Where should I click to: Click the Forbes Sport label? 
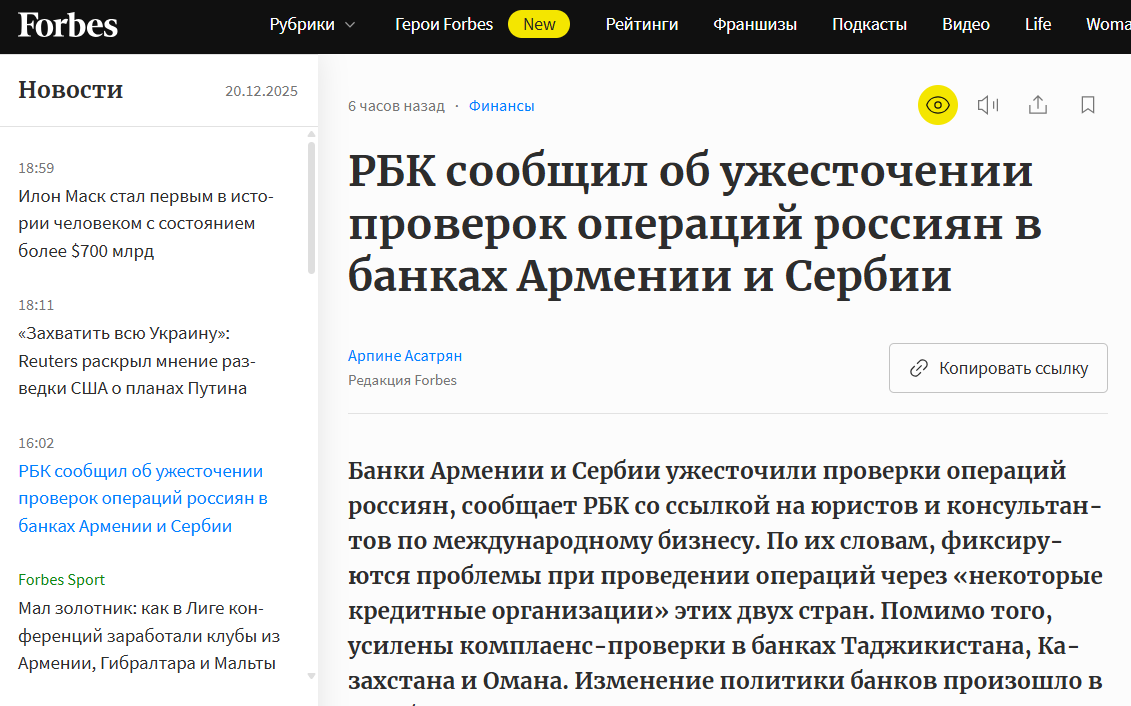pyautogui.click(x=61, y=580)
